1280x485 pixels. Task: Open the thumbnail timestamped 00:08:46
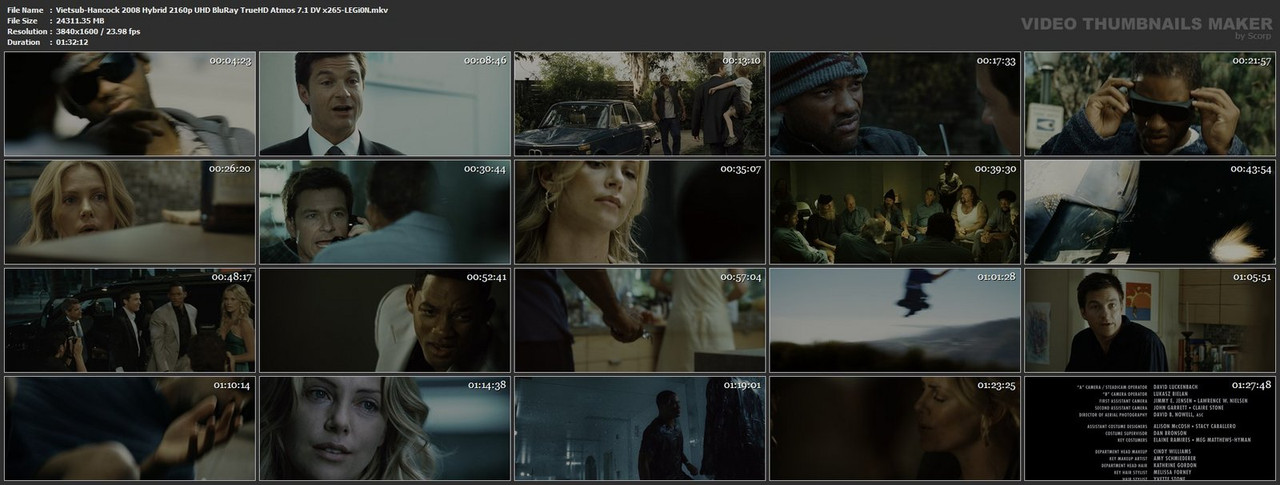coord(384,104)
